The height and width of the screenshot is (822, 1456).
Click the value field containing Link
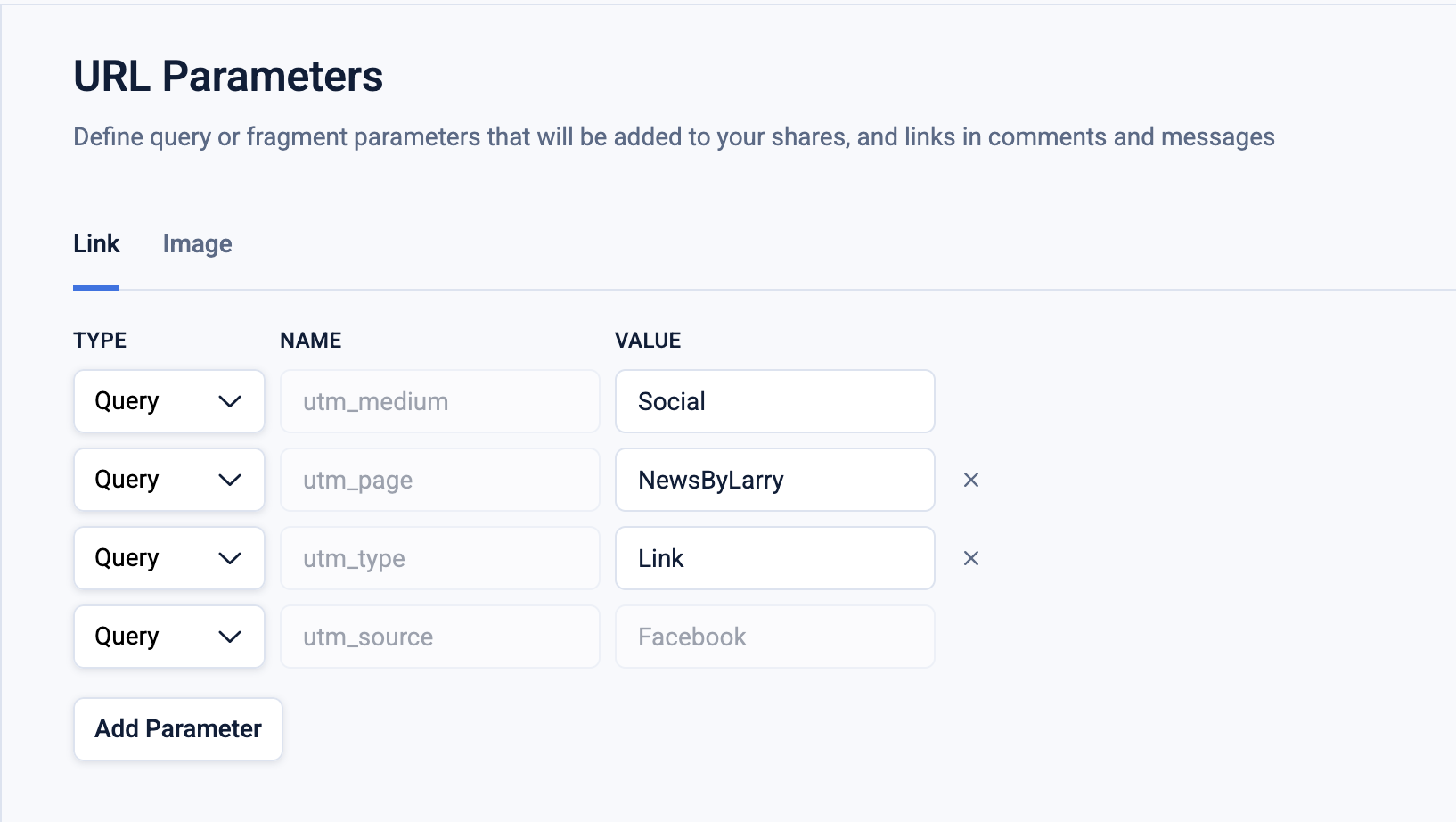(774, 558)
